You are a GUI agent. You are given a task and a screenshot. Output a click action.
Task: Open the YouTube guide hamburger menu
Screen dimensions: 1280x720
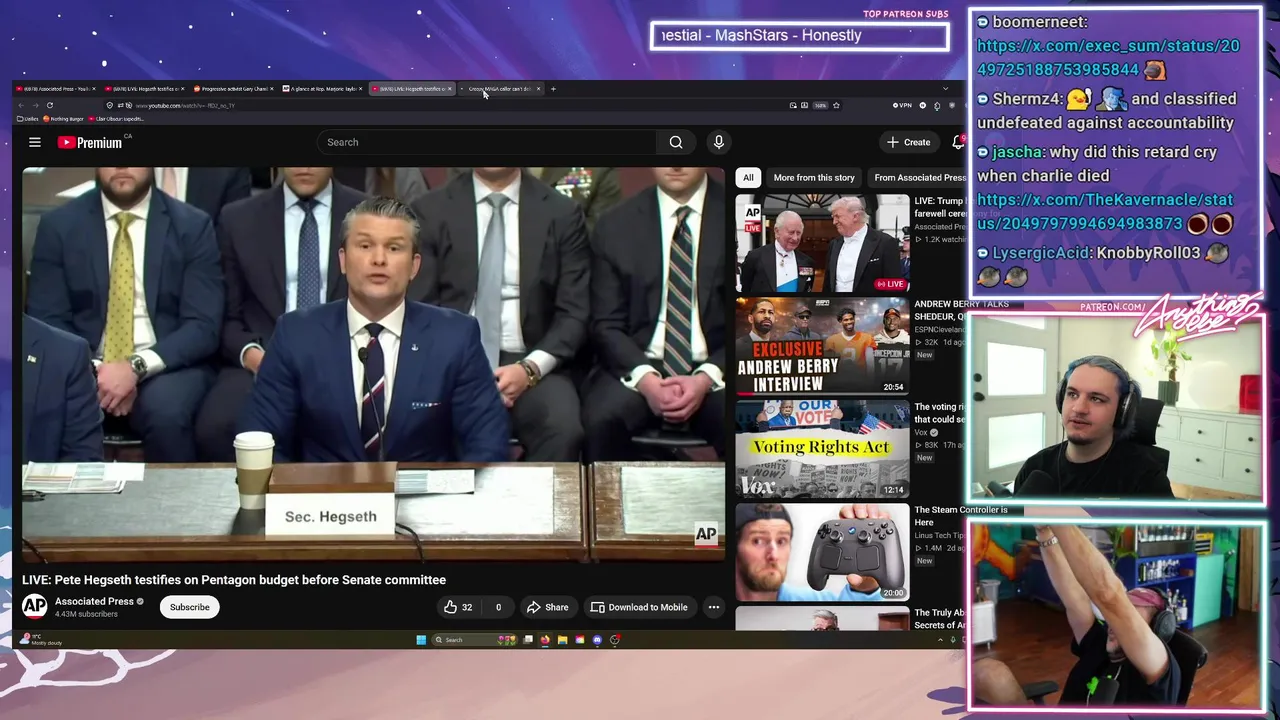(x=35, y=142)
